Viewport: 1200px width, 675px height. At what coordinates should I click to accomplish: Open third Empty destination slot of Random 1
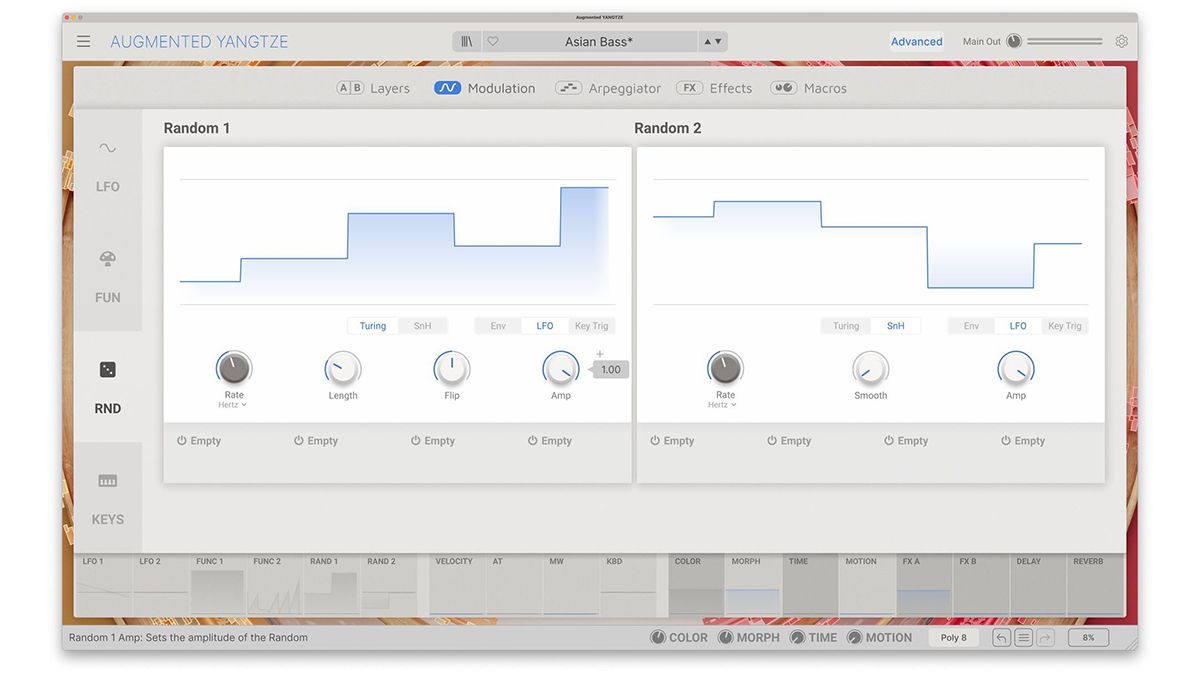[x=434, y=441]
